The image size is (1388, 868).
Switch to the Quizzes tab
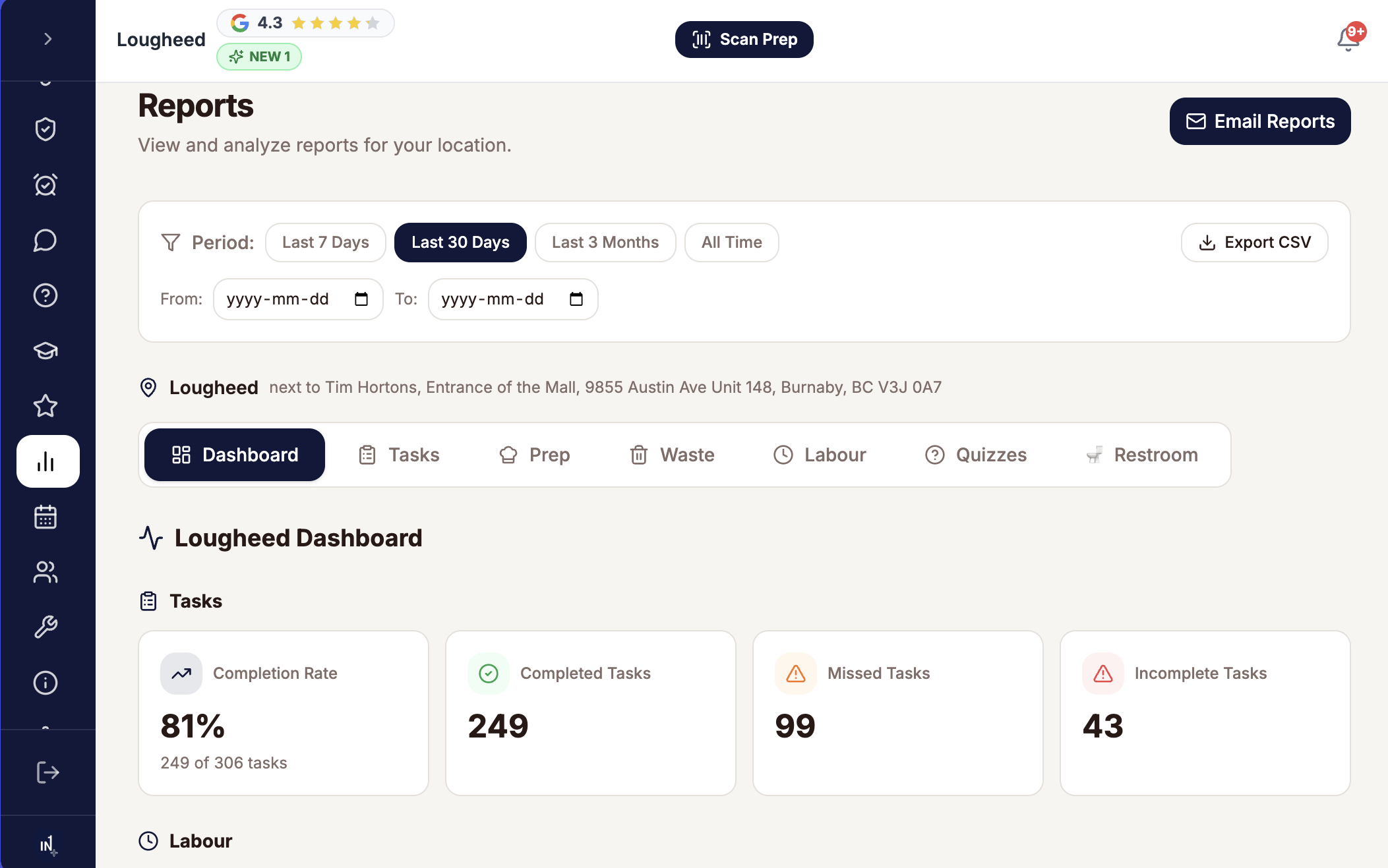tap(976, 455)
